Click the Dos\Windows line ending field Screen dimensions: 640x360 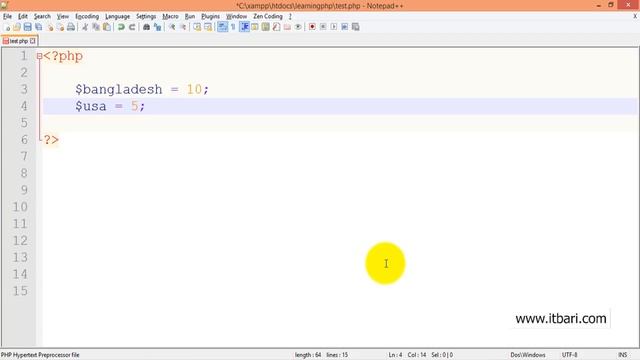point(528,355)
